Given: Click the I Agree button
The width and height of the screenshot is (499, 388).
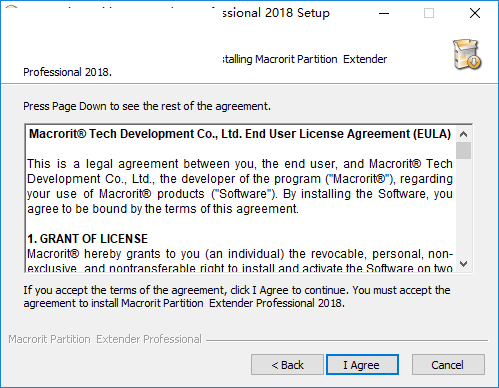Looking at the screenshot, I should [x=362, y=365].
